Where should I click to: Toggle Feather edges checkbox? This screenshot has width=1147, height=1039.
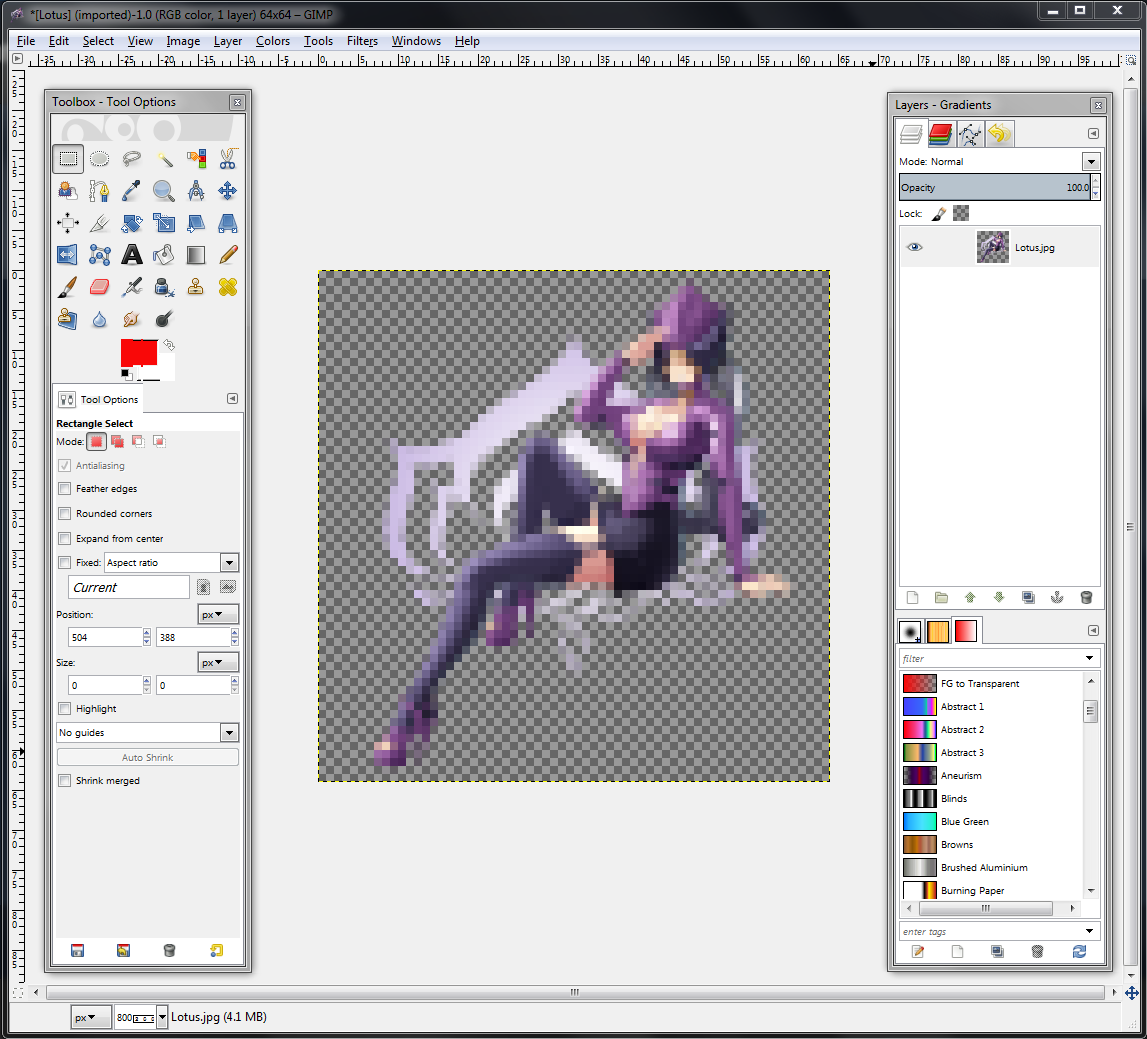[x=64, y=489]
